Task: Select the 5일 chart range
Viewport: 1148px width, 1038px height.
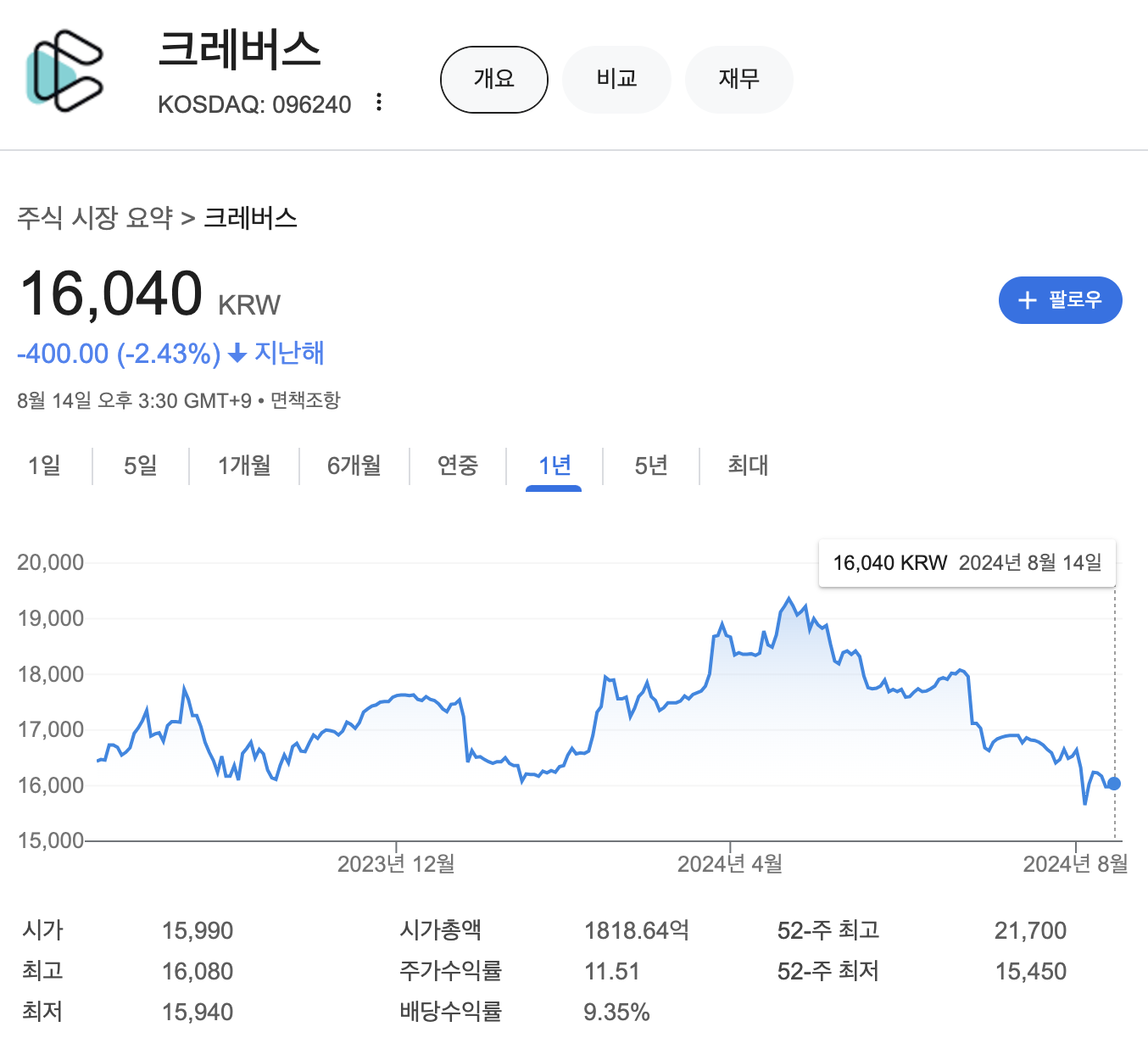Action: (x=141, y=466)
